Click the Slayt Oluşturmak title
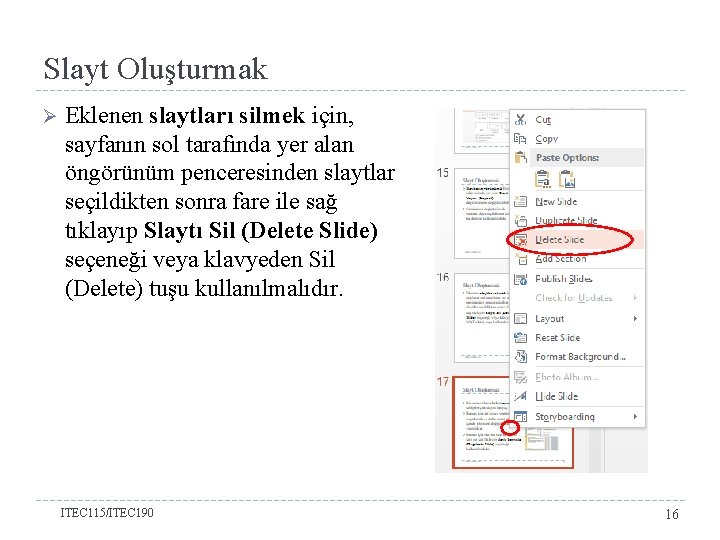 pos(155,70)
